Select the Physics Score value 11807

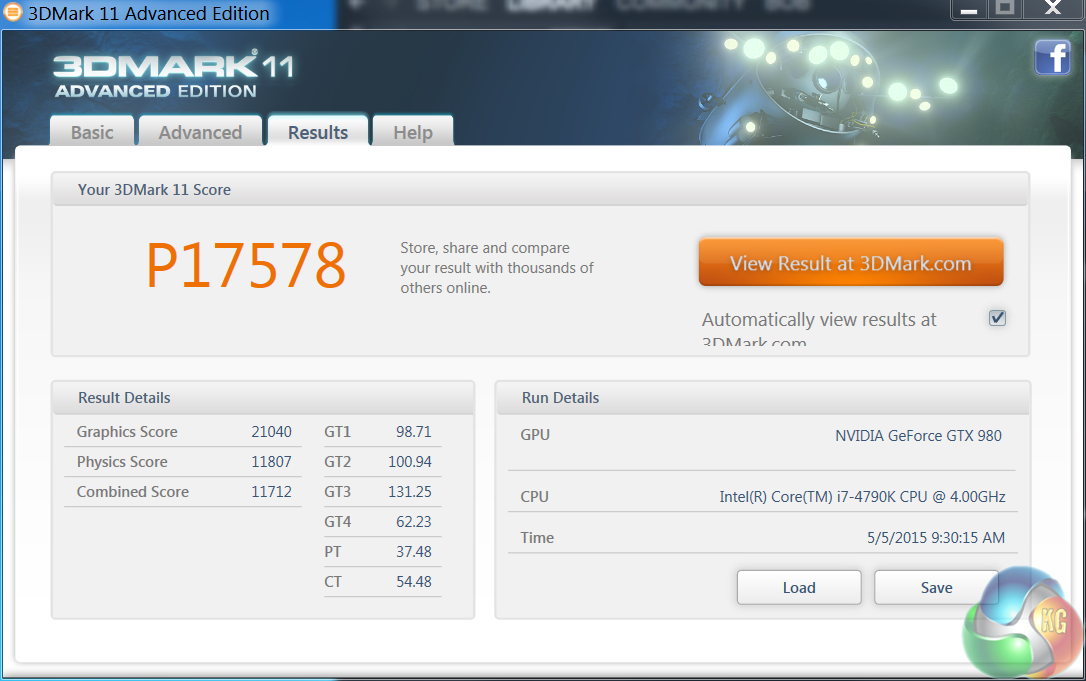(x=271, y=461)
